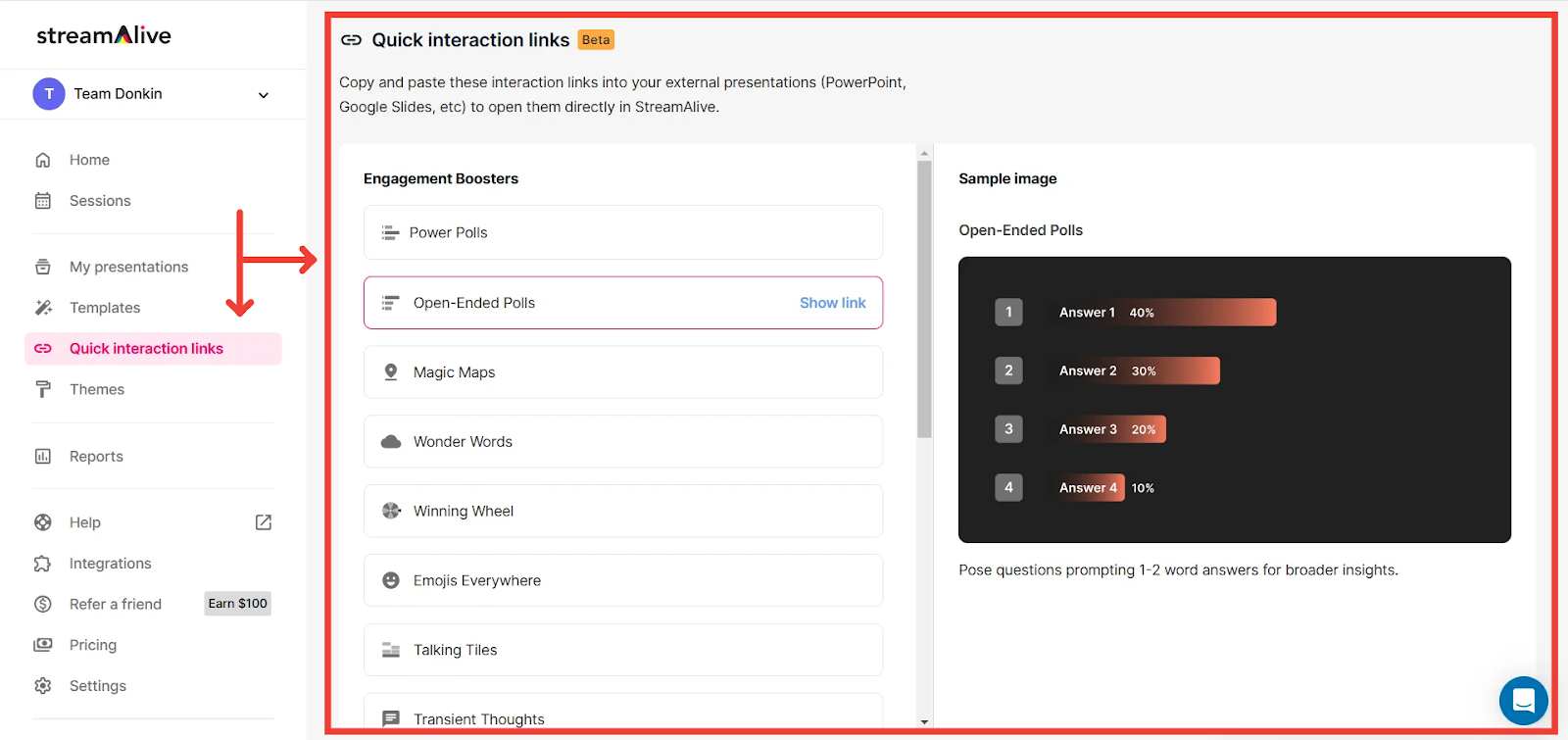1568x740 pixels.
Task: Click Show link for Open-Ended Polls
Action: click(x=832, y=303)
